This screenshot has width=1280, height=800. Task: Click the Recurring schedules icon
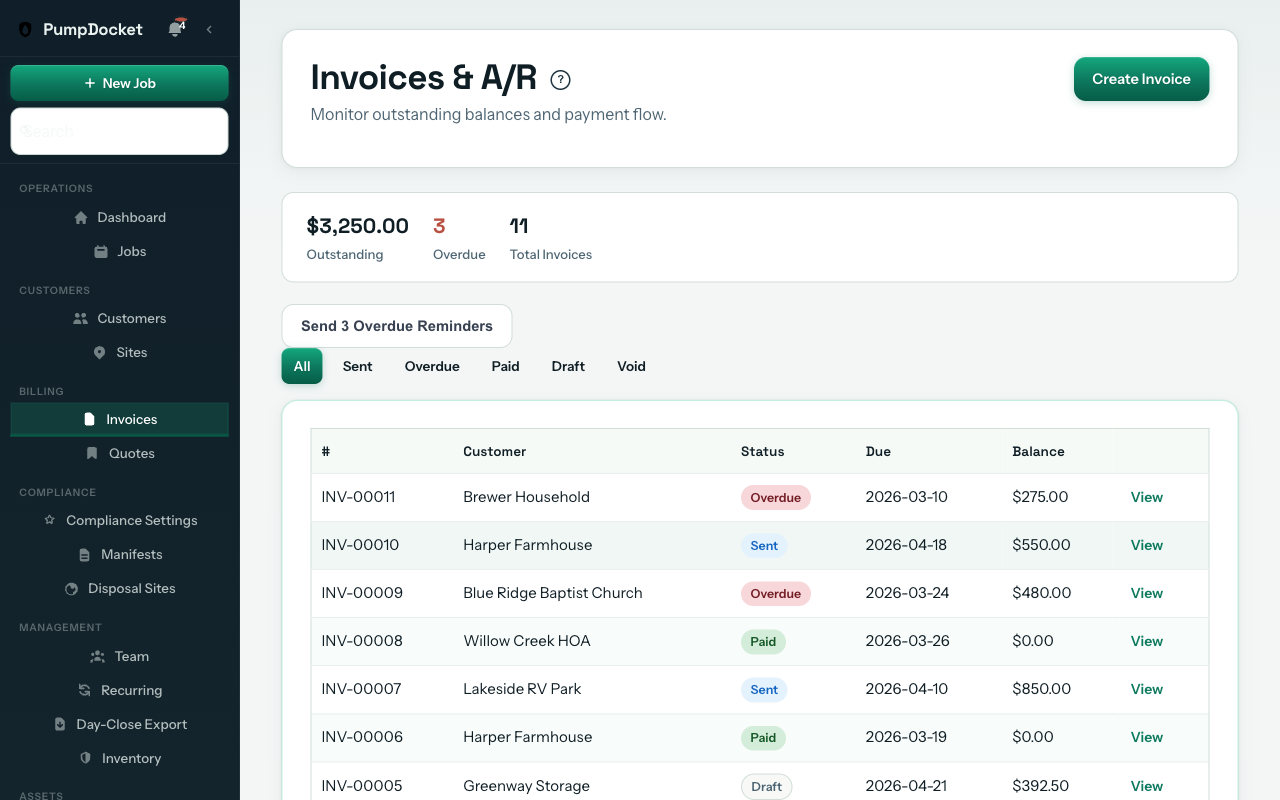point(85,690)
